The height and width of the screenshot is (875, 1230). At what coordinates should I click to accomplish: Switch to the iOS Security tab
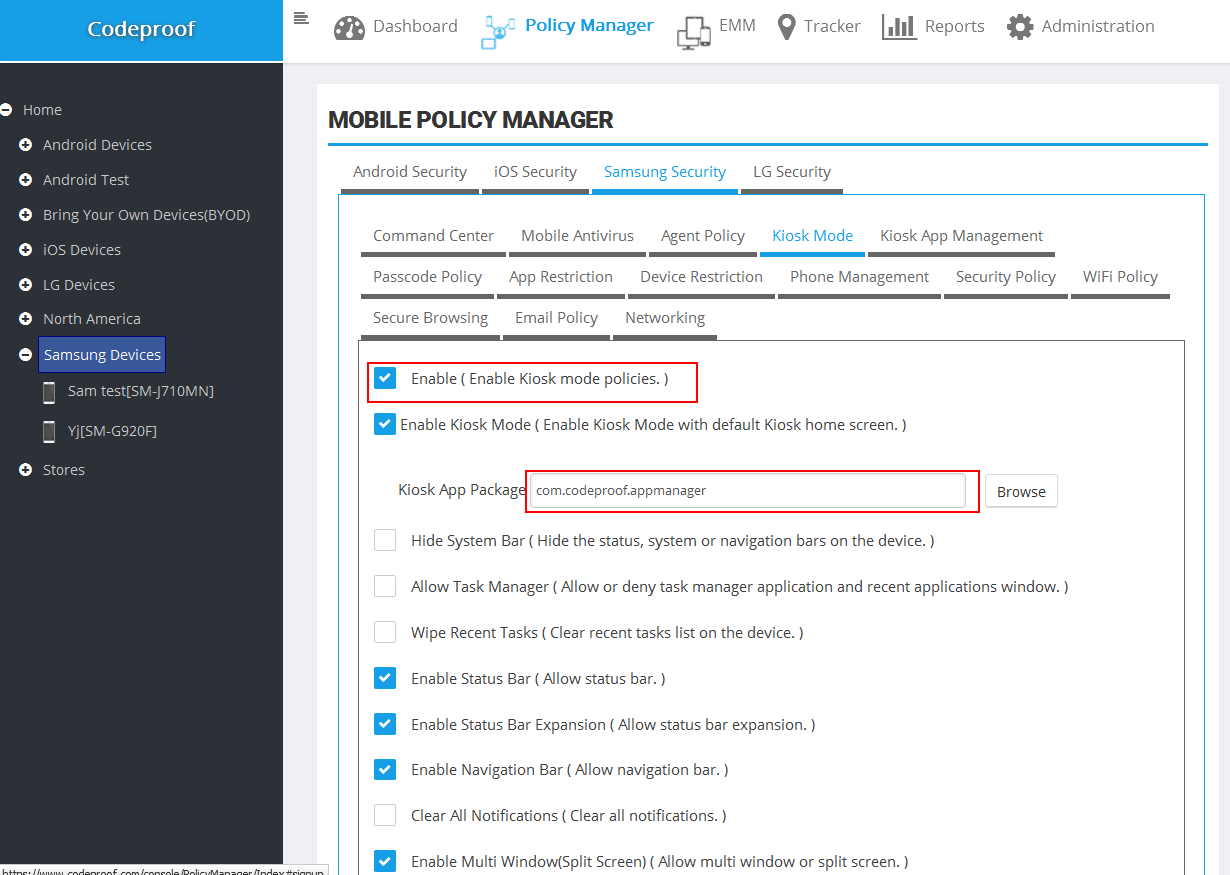535,172
